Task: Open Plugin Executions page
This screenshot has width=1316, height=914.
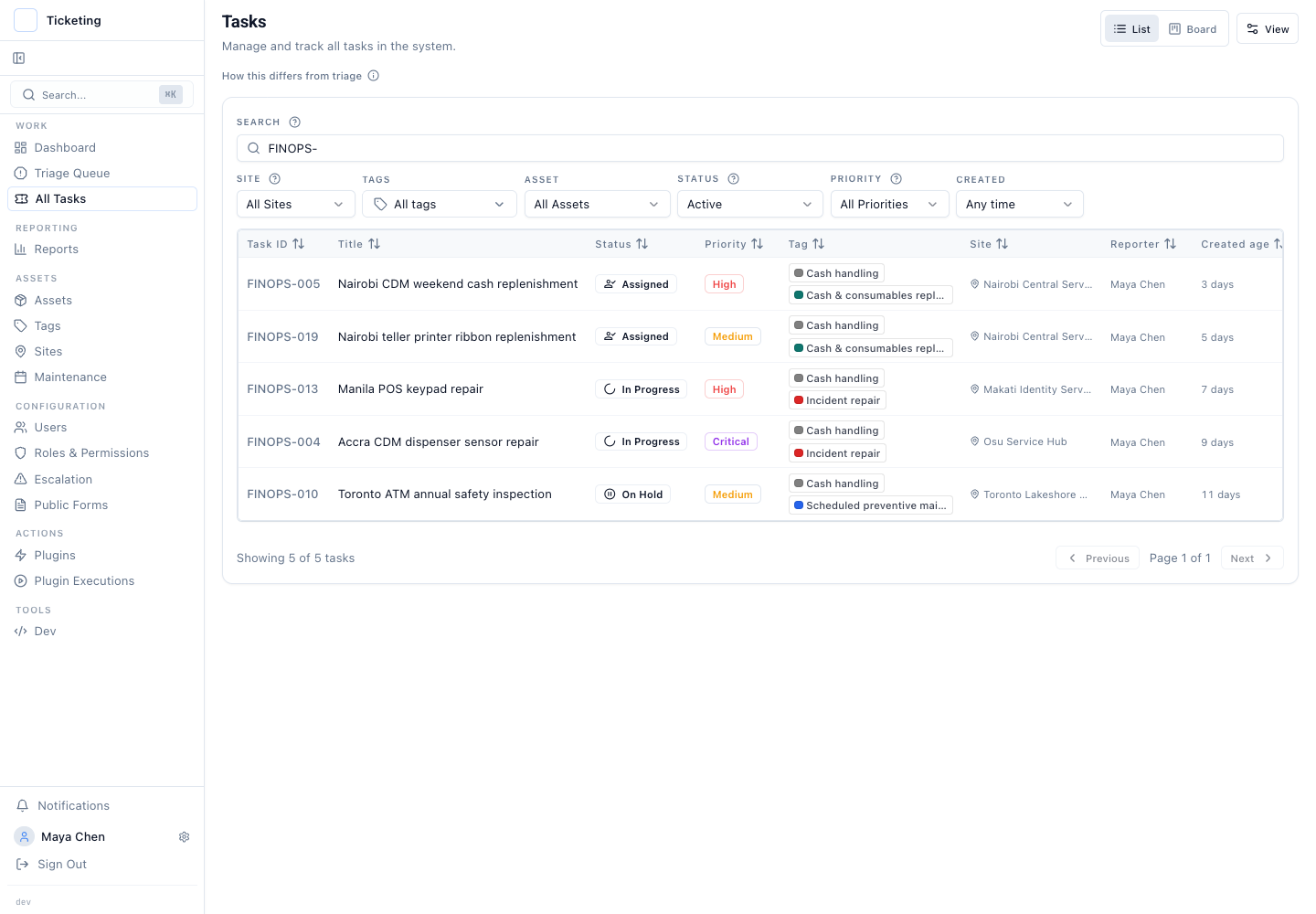Action: (102, 581)
